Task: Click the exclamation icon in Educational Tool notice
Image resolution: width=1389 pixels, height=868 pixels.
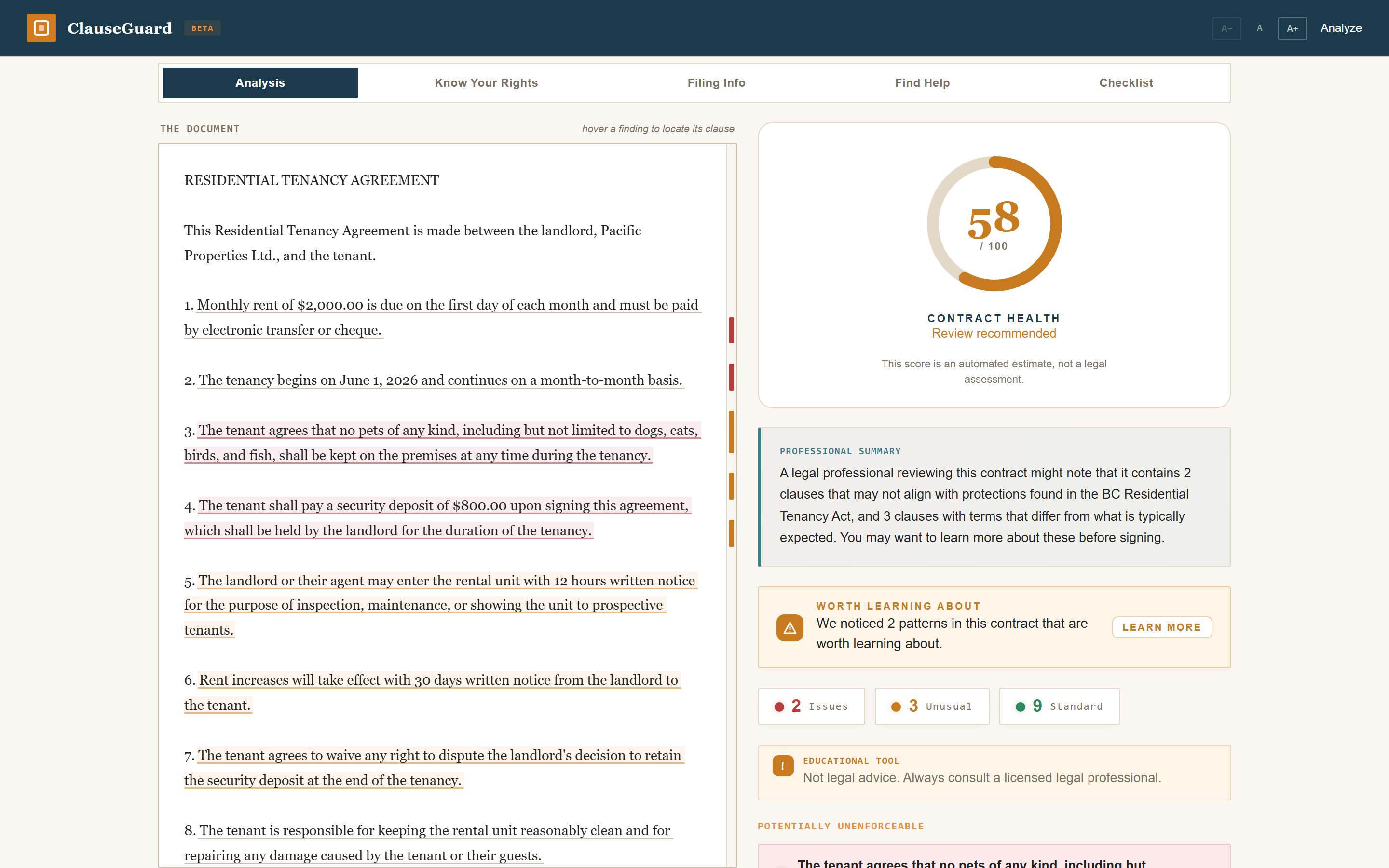Action: point(783,766)
